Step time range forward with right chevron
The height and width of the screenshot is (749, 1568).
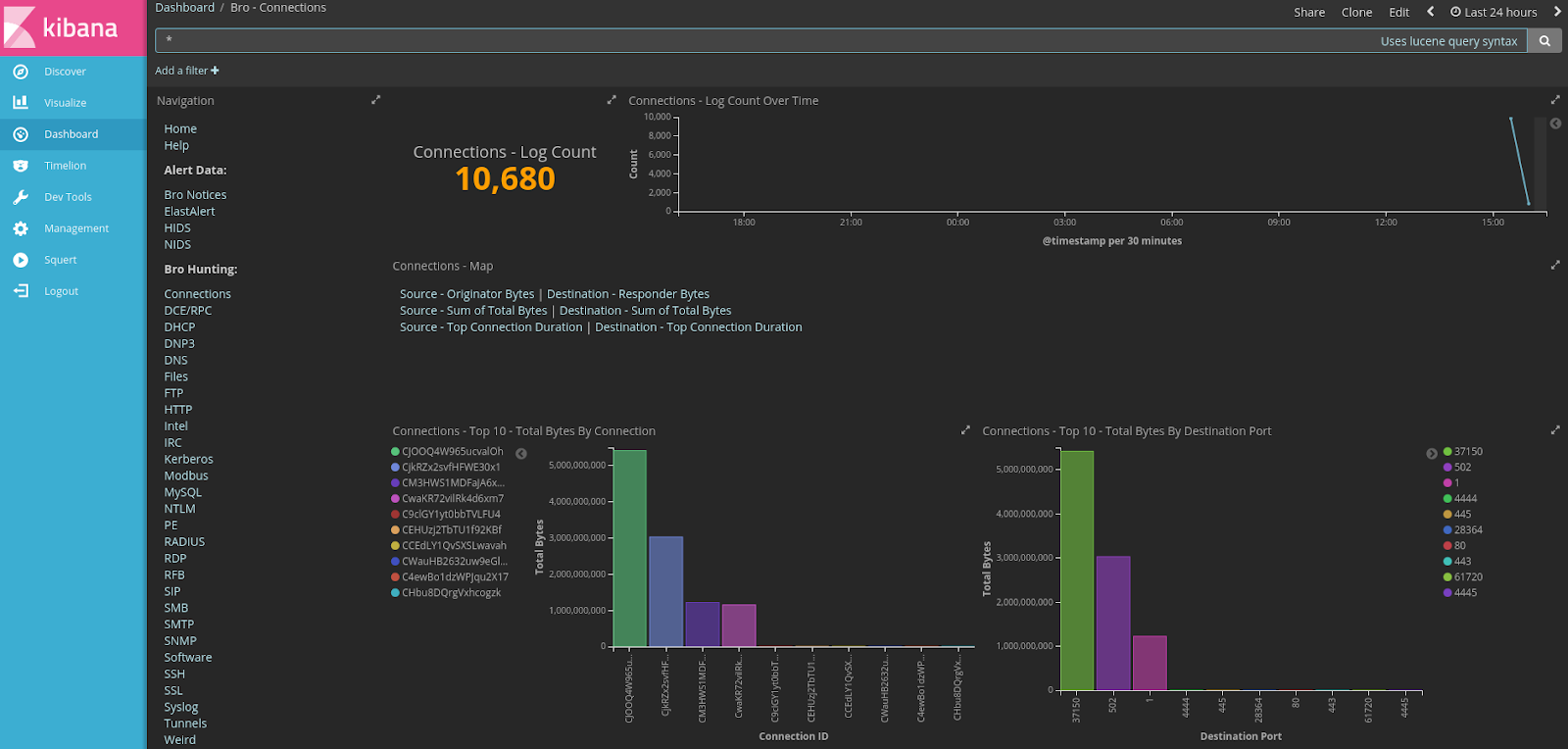coord(1557,12)
